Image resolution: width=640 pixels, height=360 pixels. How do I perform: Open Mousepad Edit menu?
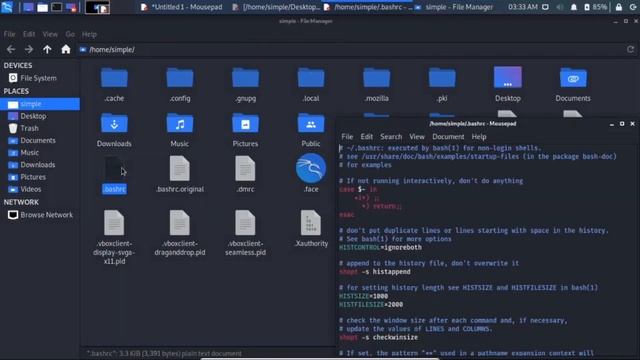click(366, 137)
